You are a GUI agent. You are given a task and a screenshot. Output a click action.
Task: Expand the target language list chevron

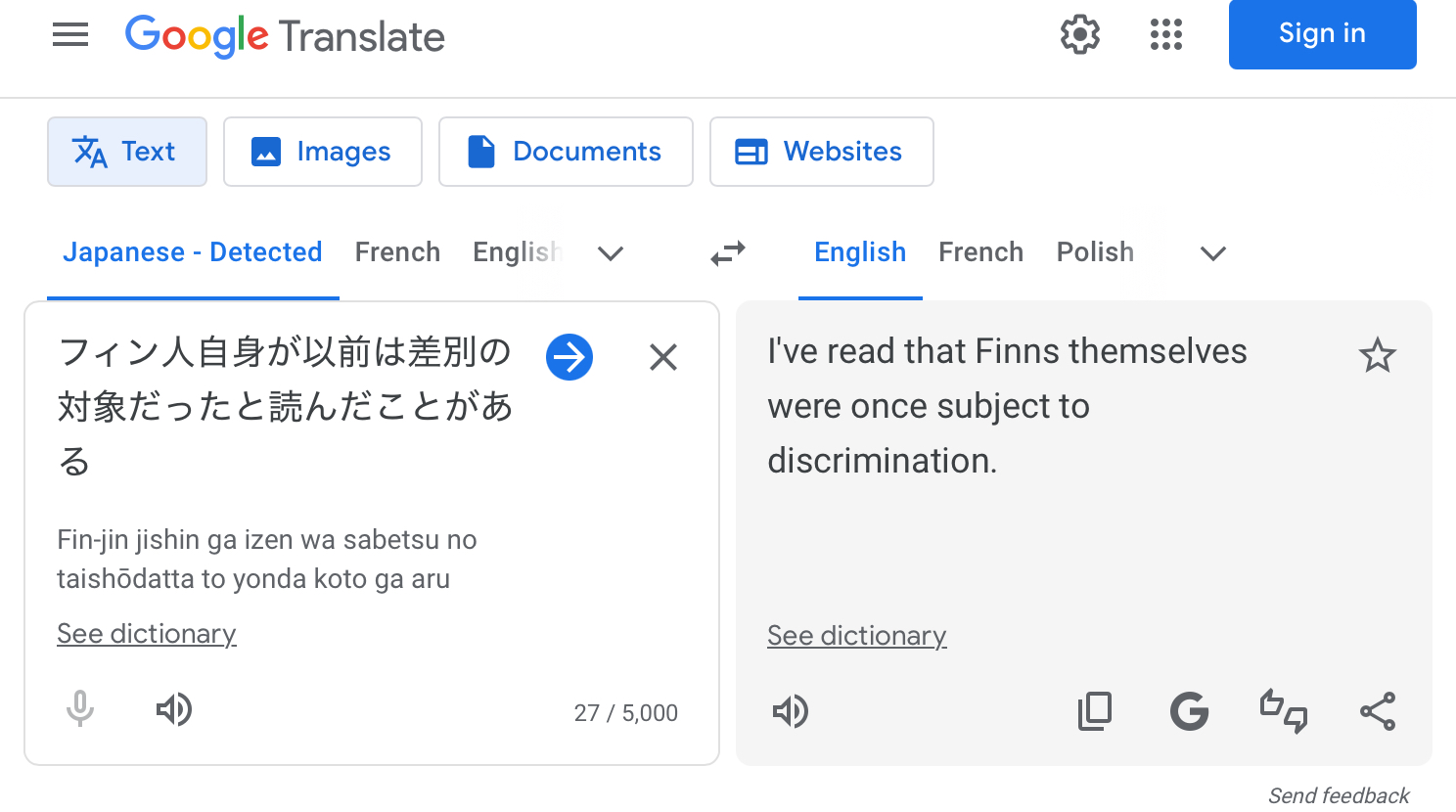coord(1213,253)
